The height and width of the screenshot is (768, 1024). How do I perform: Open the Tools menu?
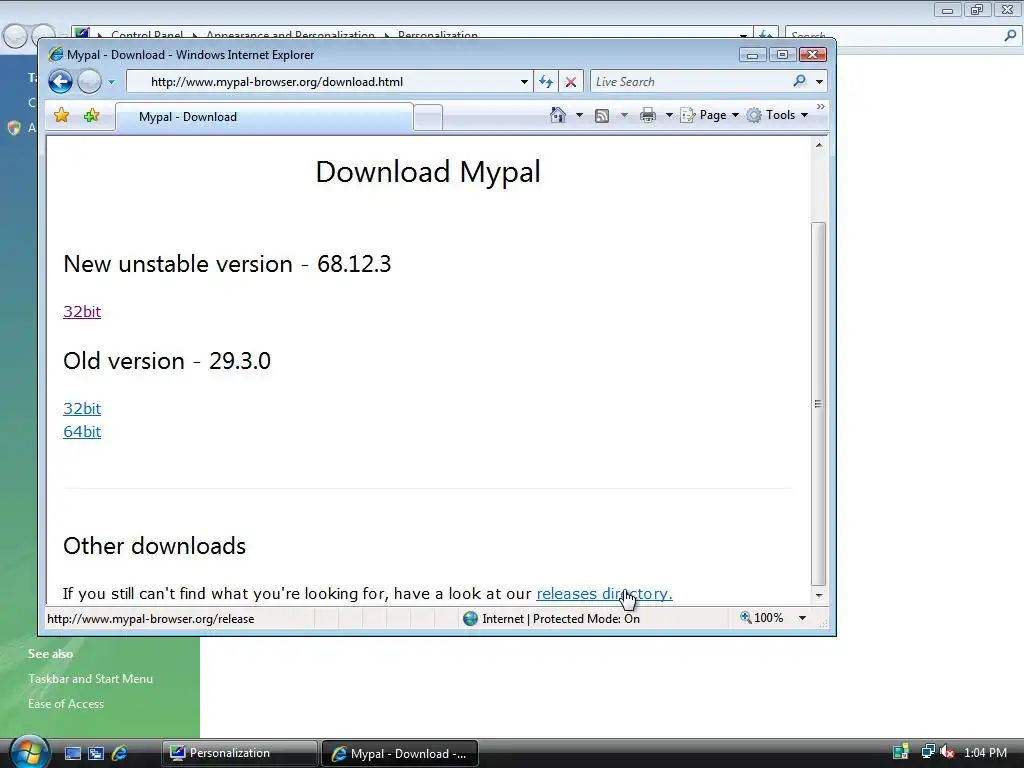[x=777, y=115]
